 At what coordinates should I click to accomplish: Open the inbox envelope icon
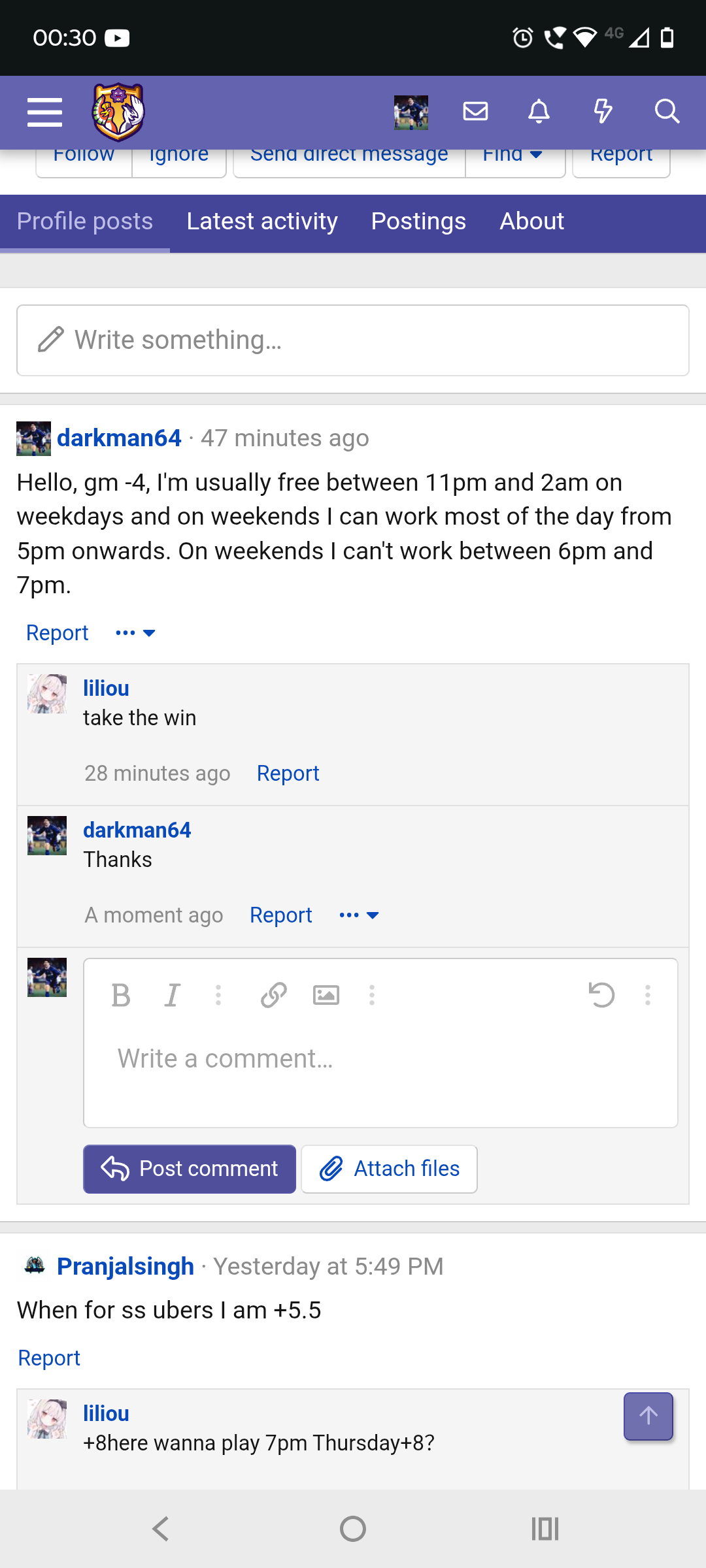coord(475,112)
